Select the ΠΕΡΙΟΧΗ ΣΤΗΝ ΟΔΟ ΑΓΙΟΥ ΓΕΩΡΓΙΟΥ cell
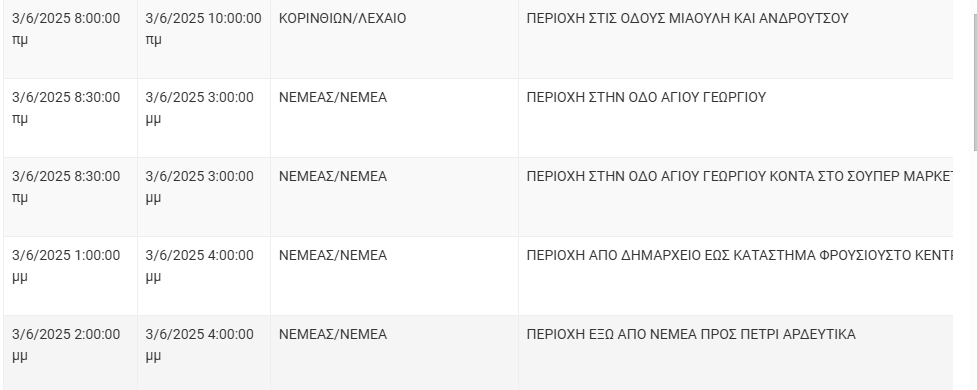 pyautogui.click(x=646, y=98)
